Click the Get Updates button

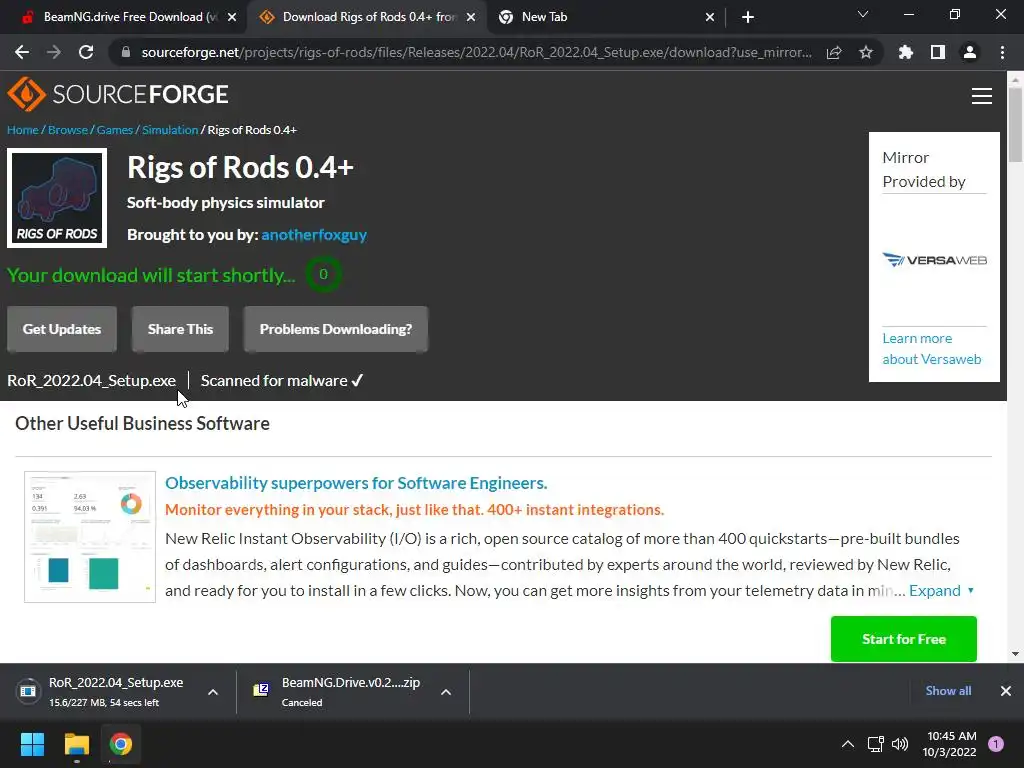tap(62, 329)
